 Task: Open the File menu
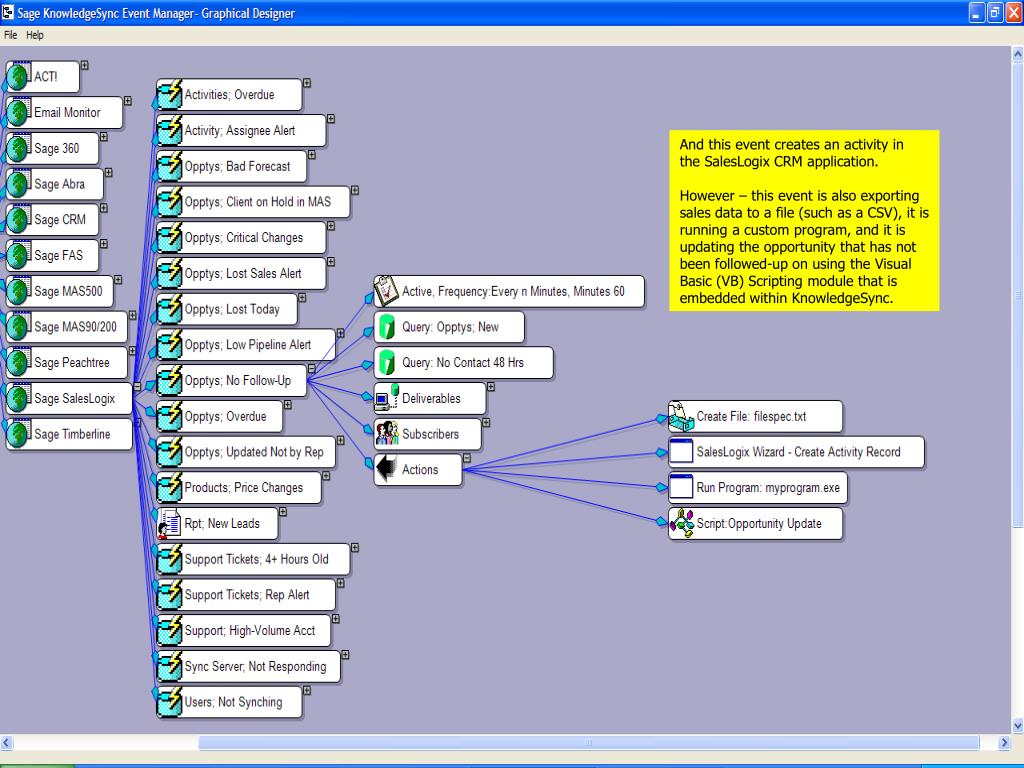10,35
